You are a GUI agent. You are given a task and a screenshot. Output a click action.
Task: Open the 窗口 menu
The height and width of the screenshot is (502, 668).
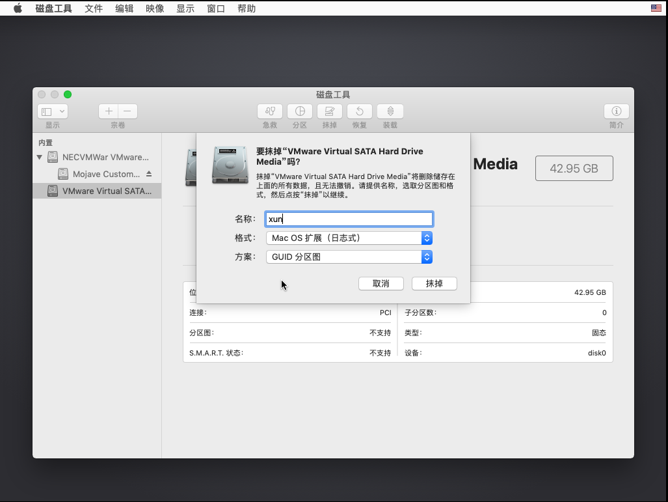click(x=216, y=9)
